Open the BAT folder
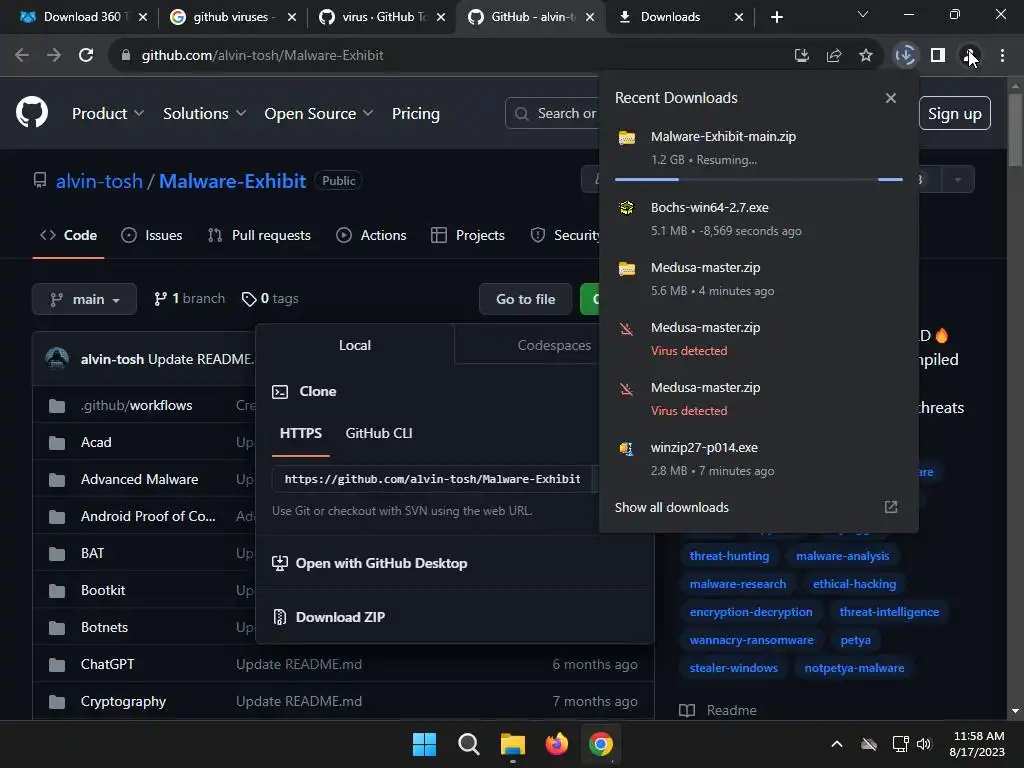 tap(92, 553)
